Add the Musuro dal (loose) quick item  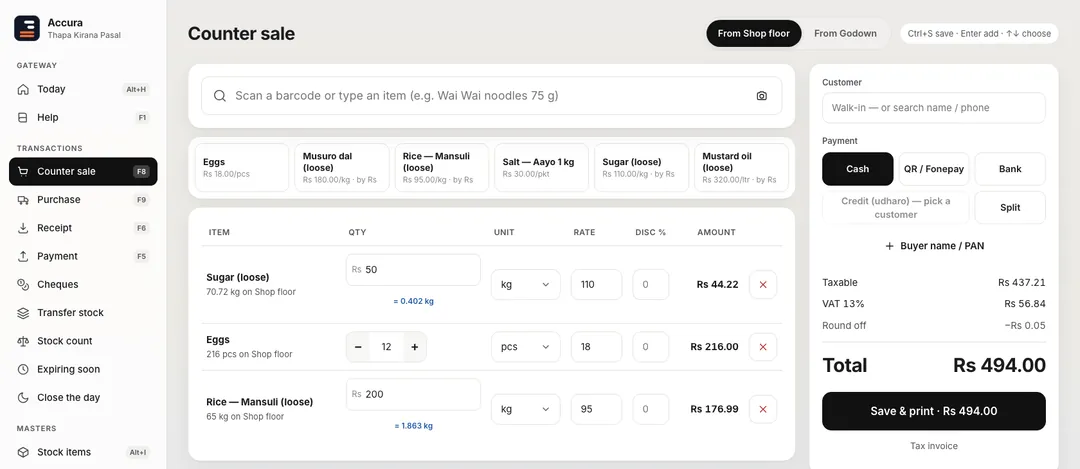click(342, 167)
